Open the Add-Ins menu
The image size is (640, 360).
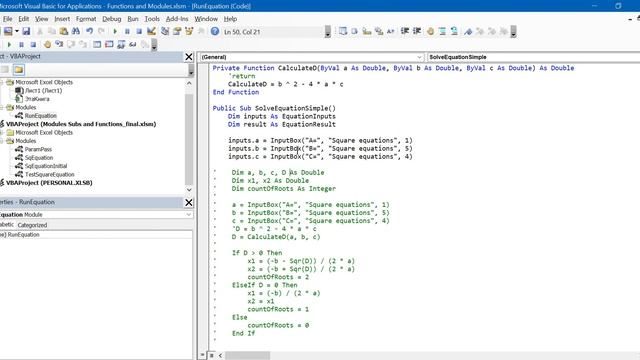tap(177, 19)
